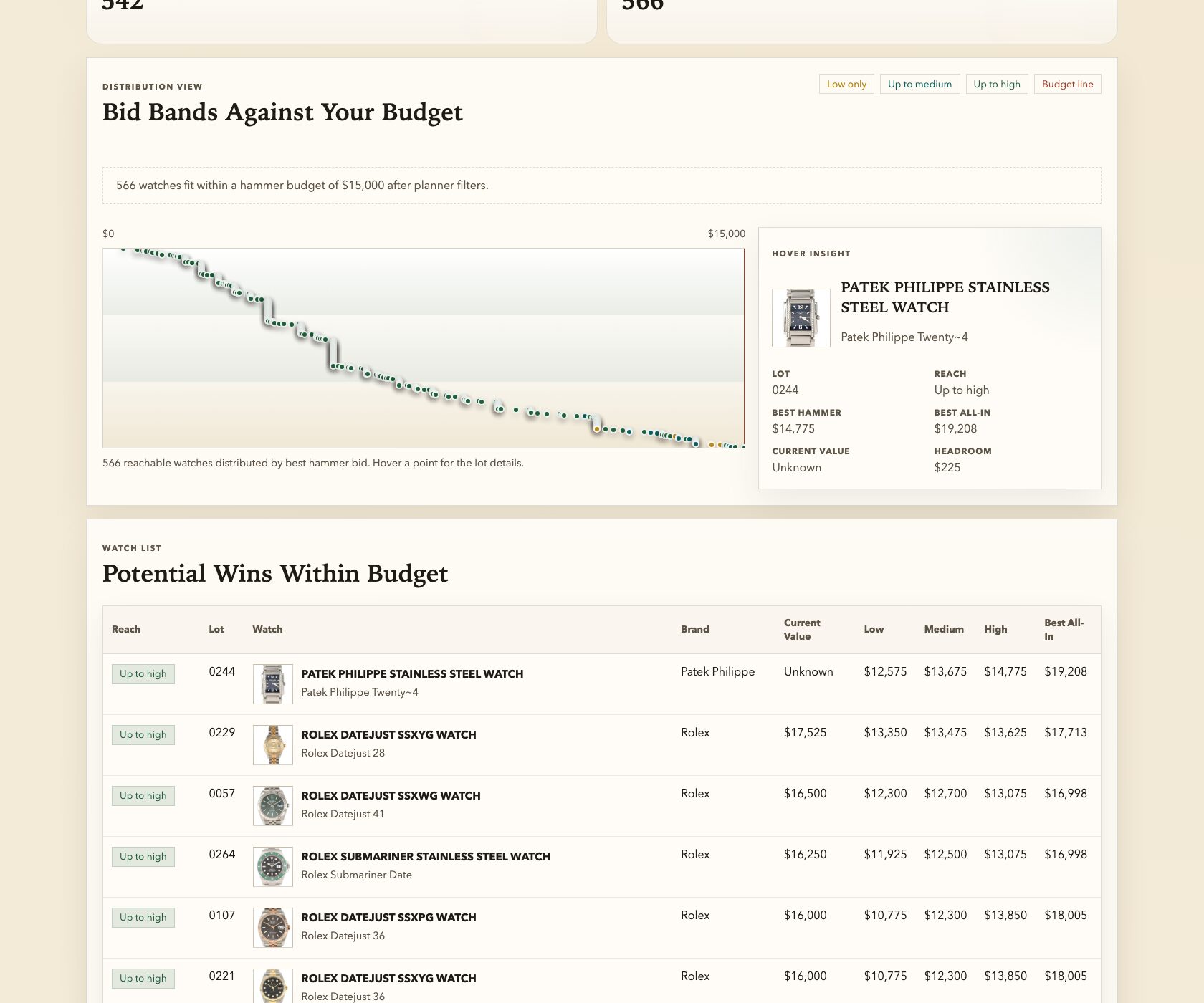
Task: Click the Rolex Submariner Date thumbnail
Action: click(x=272, y=865)
